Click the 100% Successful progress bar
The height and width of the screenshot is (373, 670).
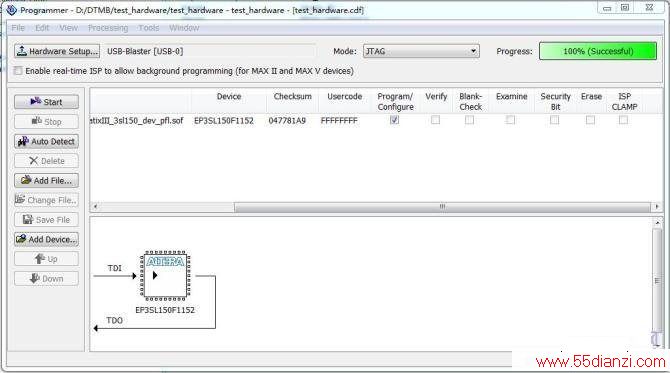tap(598, 51)
